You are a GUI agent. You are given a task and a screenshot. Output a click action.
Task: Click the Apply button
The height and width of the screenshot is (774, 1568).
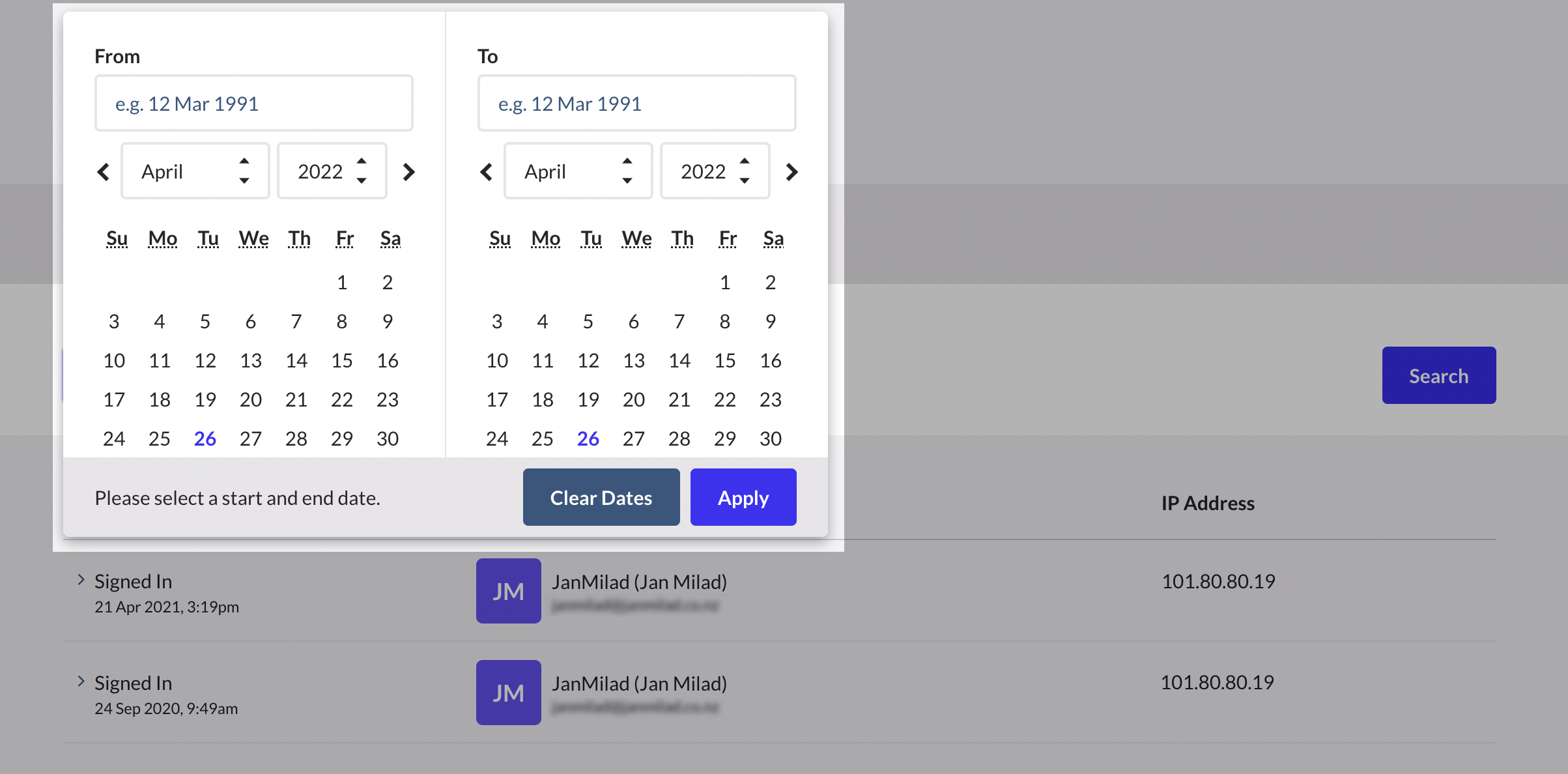pos(743,497)
